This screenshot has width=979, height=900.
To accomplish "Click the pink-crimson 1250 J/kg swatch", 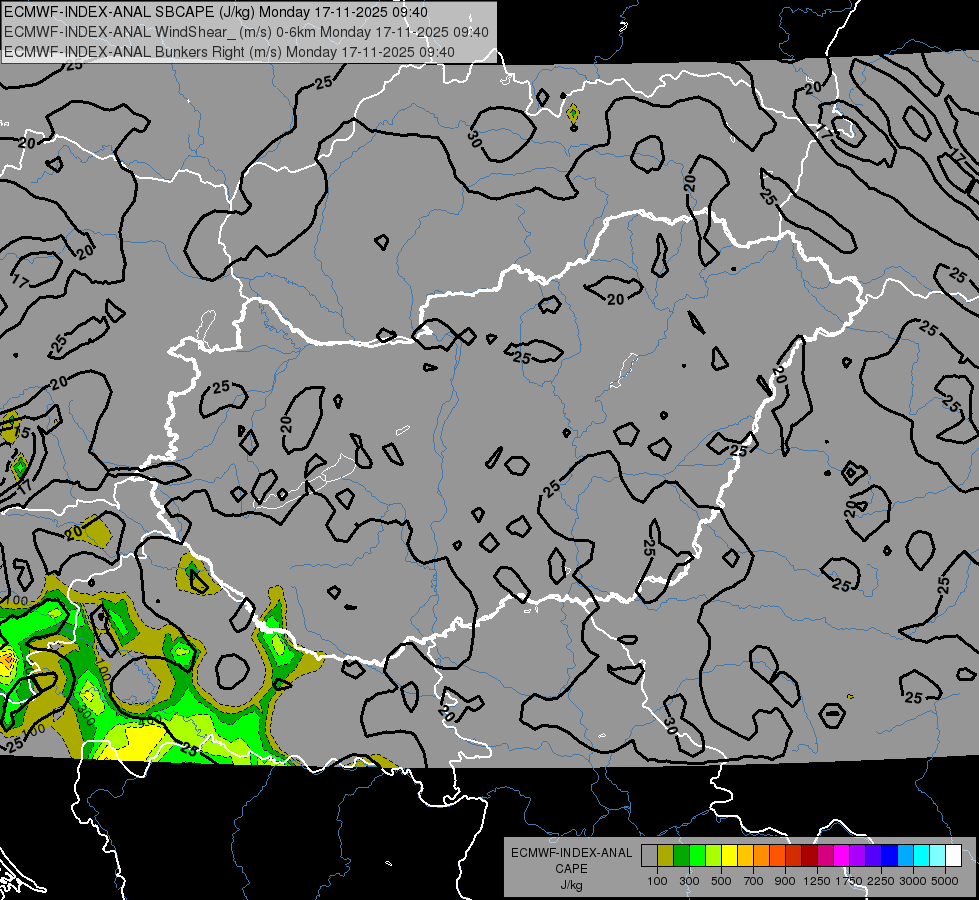I will 826,855.
